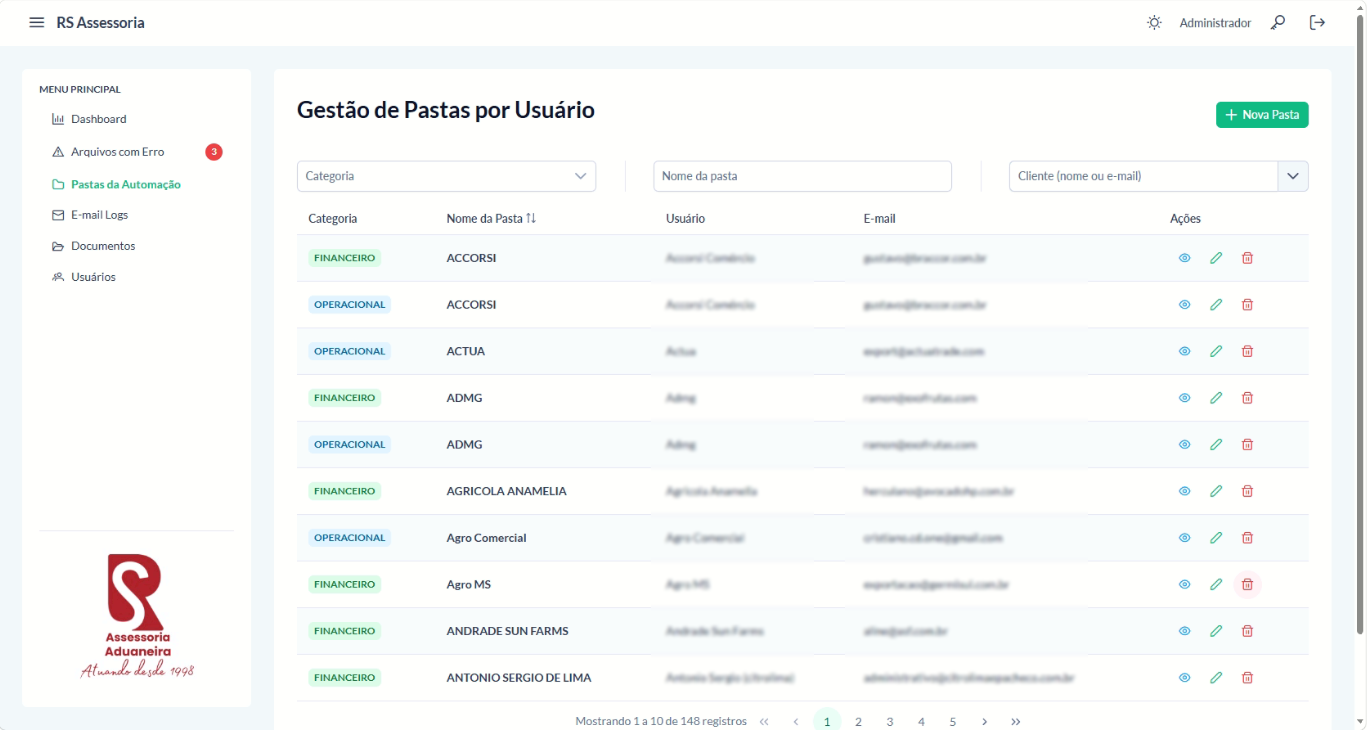Go to next page arrow
Viewport: 1367px width, 730px height.
point(984,721)
